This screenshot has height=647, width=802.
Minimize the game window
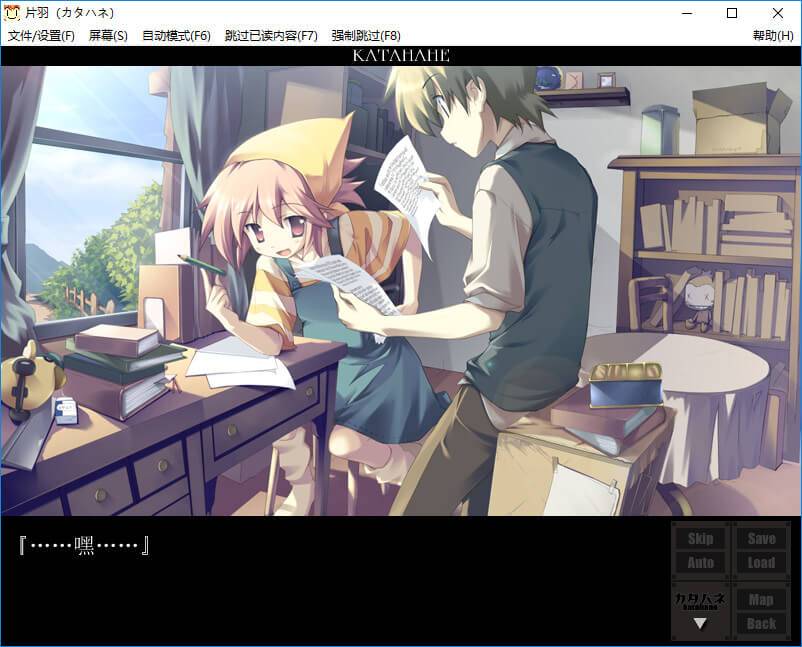(685, 13)
